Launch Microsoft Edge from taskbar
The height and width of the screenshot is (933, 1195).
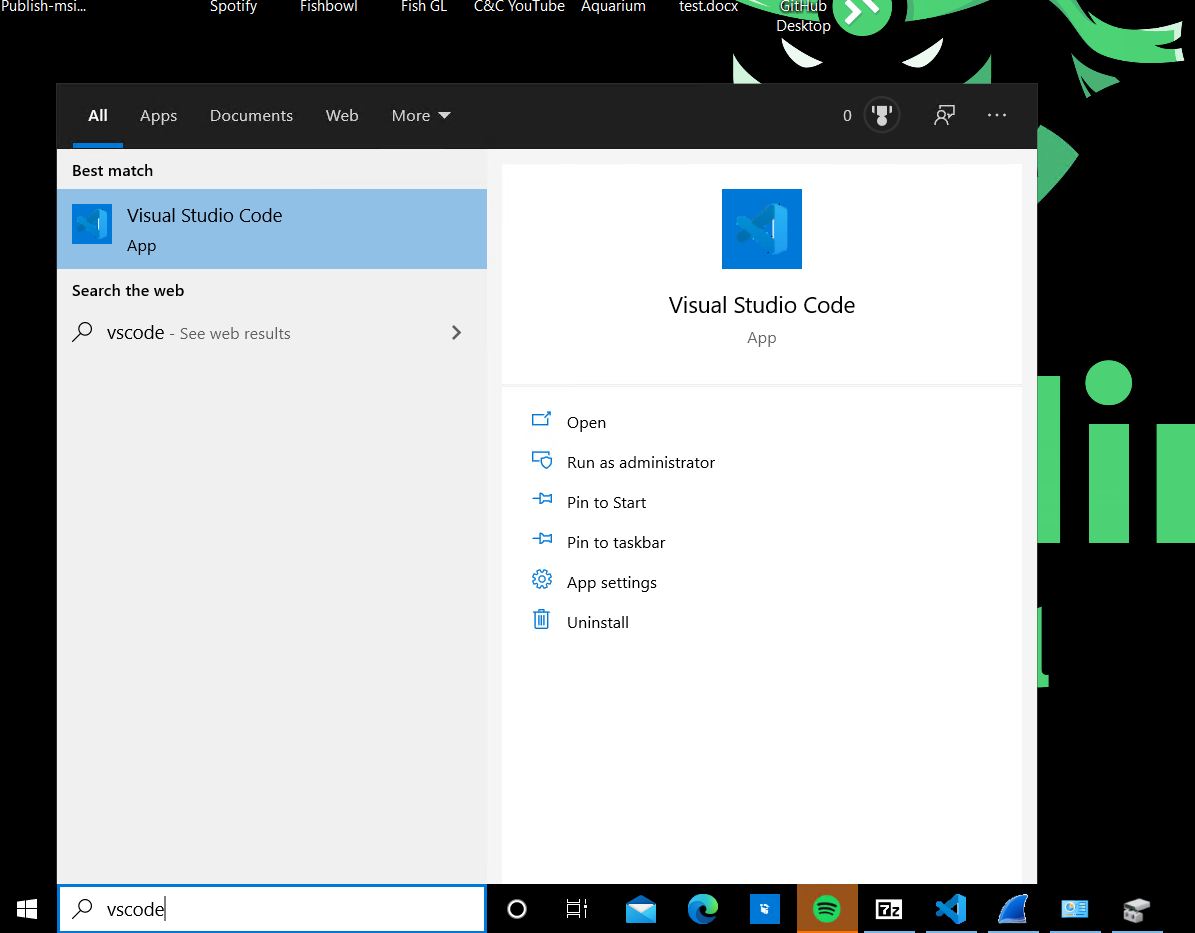[703, 909]
